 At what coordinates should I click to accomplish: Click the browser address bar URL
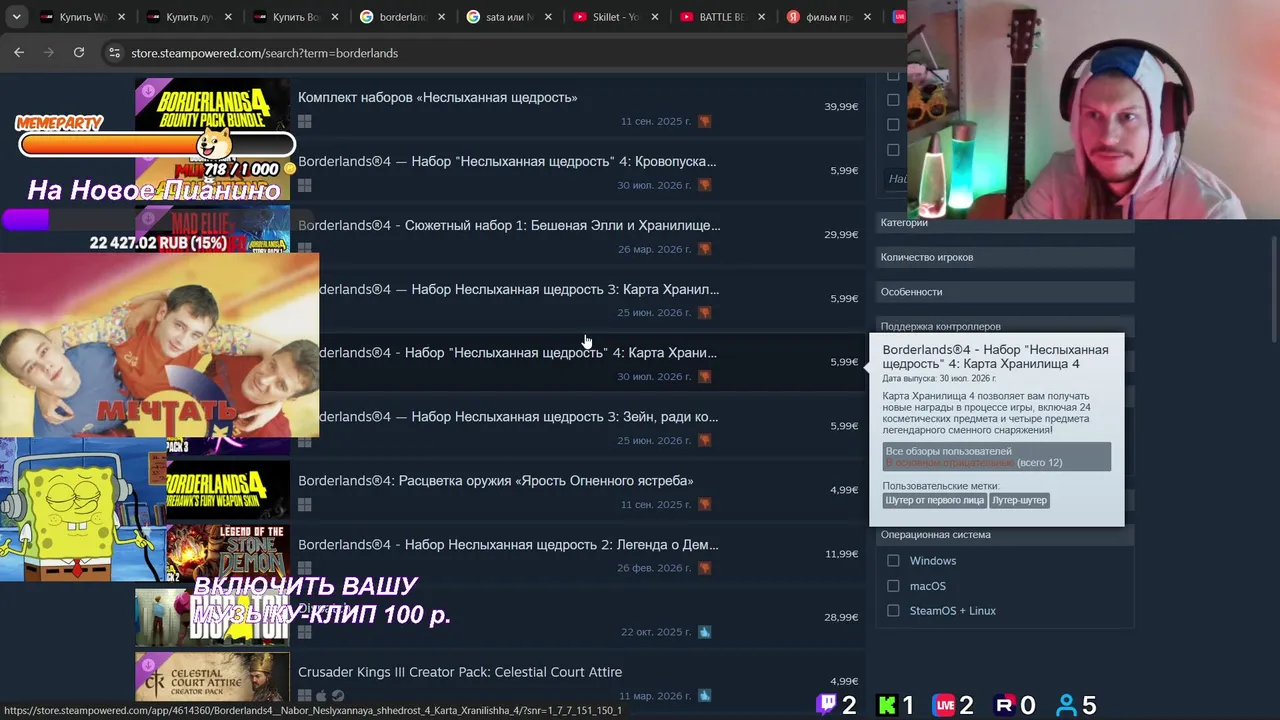pos(265,53)
